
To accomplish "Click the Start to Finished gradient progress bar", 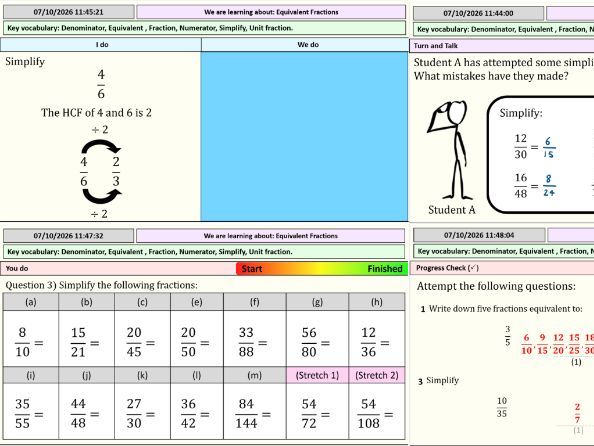I will point(322,269).
